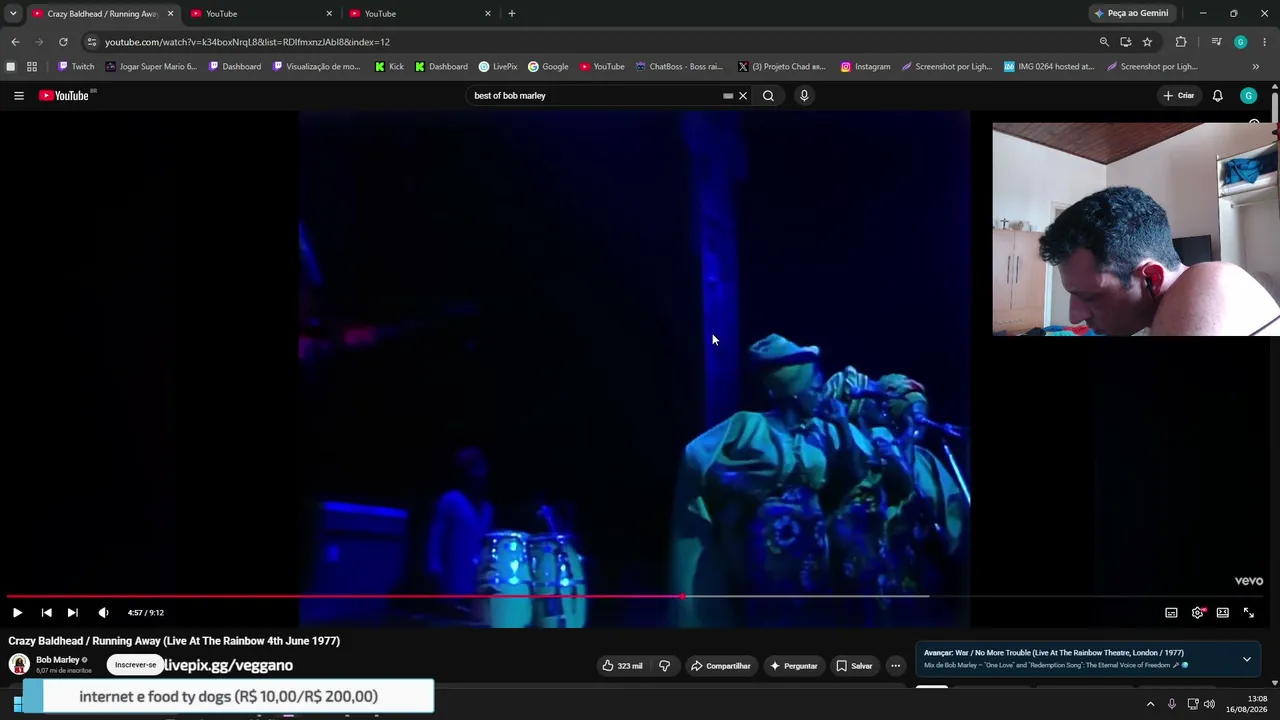Save the video with Salvar
1280x720 pixels.
pos(855,666)
